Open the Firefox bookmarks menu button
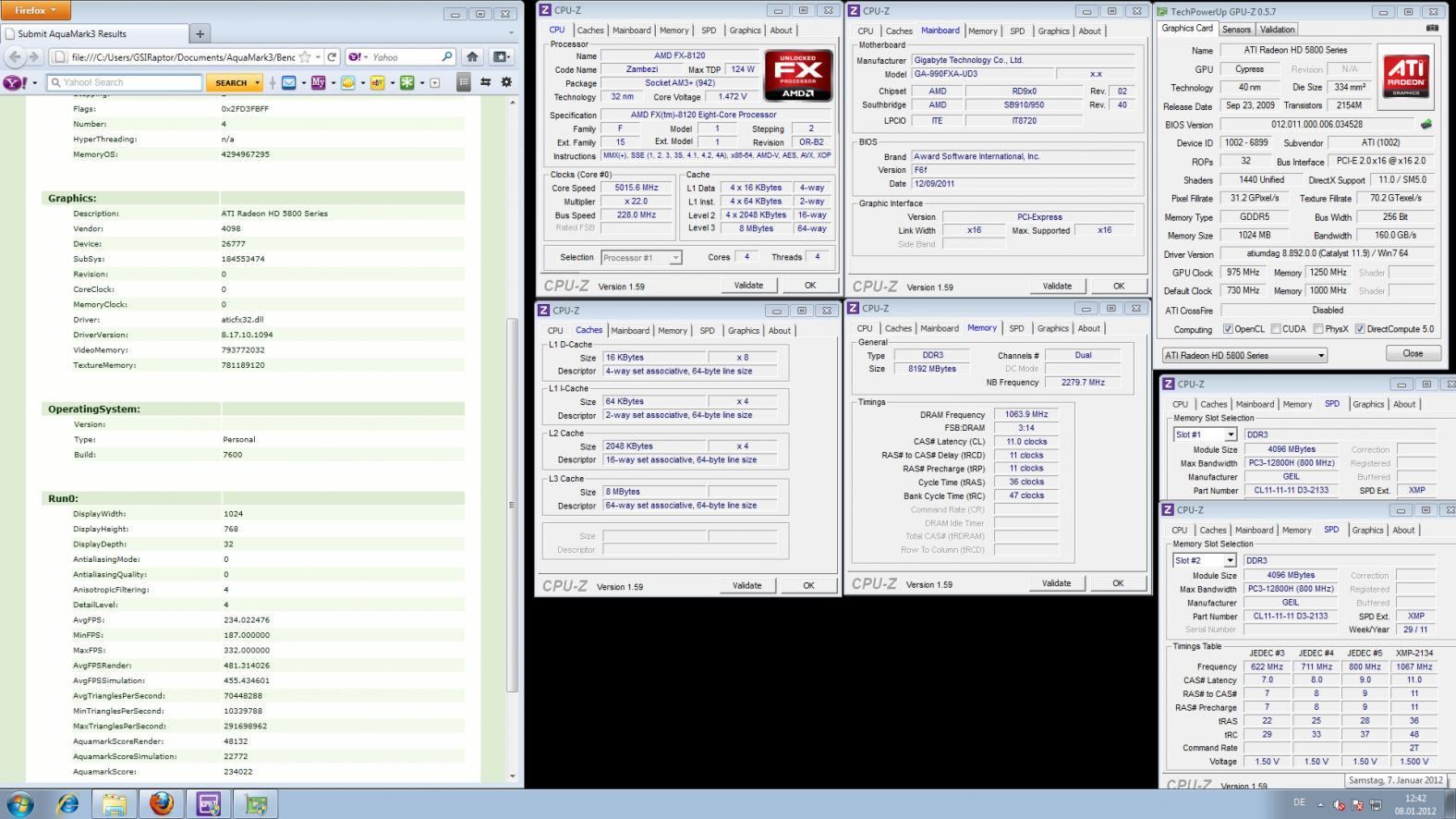 [x=500, y=56]
